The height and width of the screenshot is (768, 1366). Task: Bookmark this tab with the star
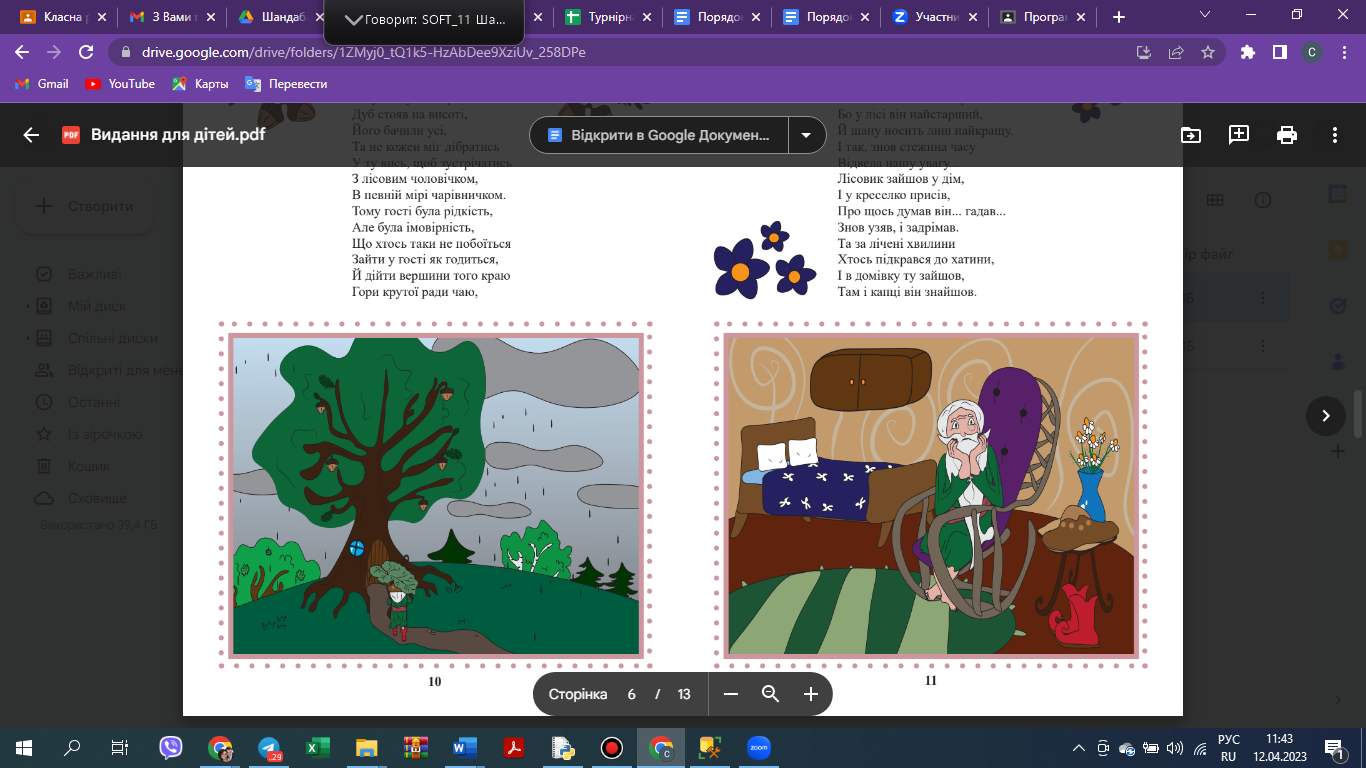[1208, 52]
